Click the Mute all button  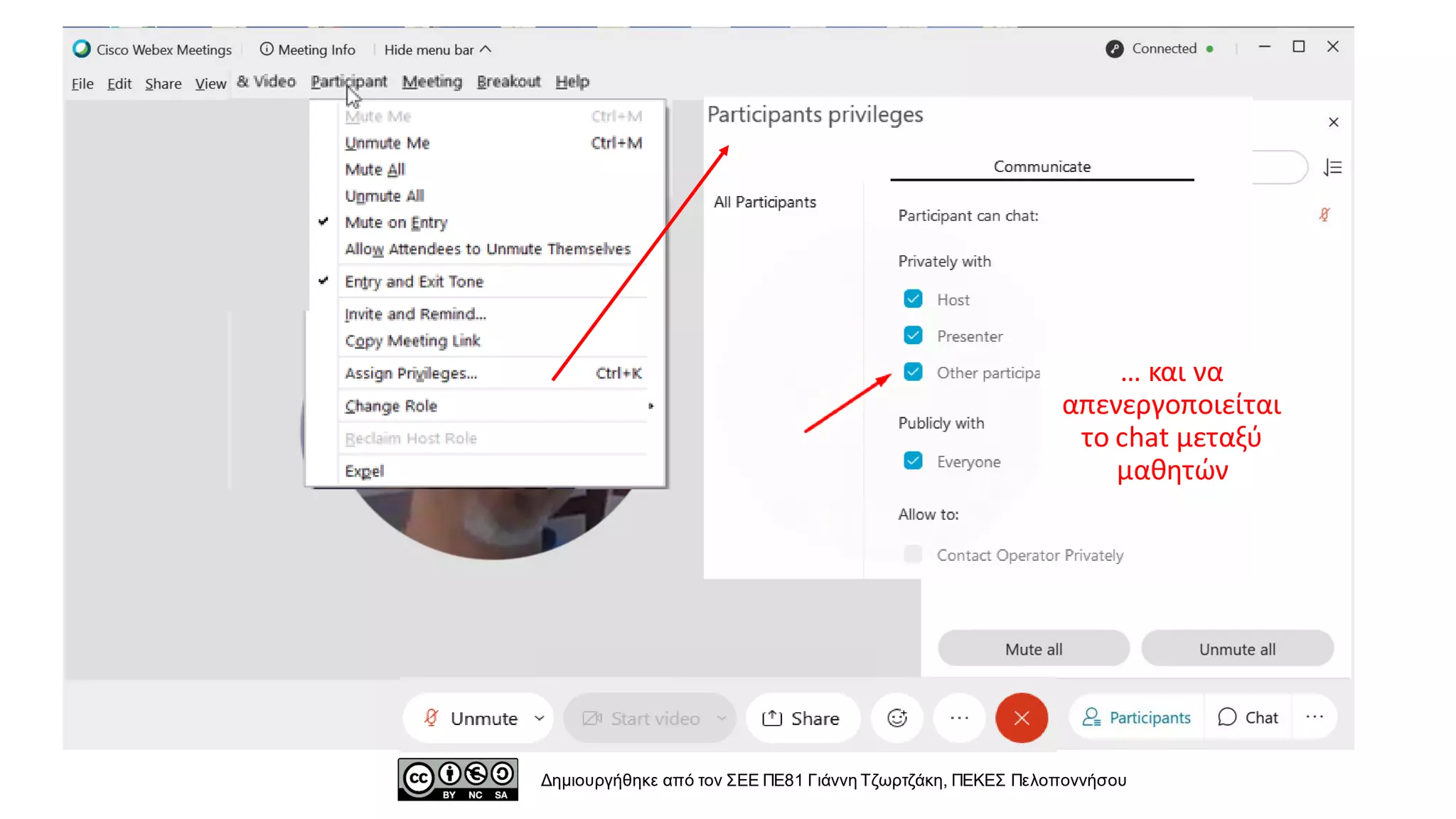tap(1033, 649)
